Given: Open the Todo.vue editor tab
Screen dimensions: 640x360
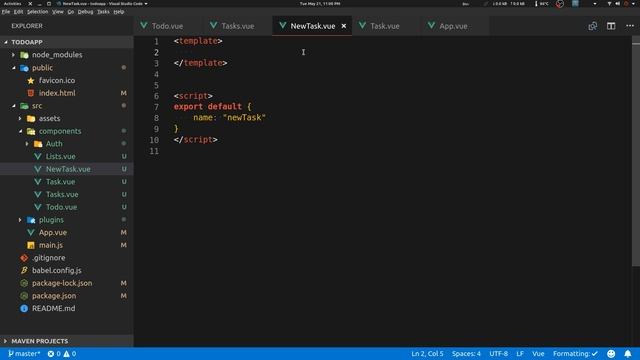Looking at the screenshot, I should [167, 26].
